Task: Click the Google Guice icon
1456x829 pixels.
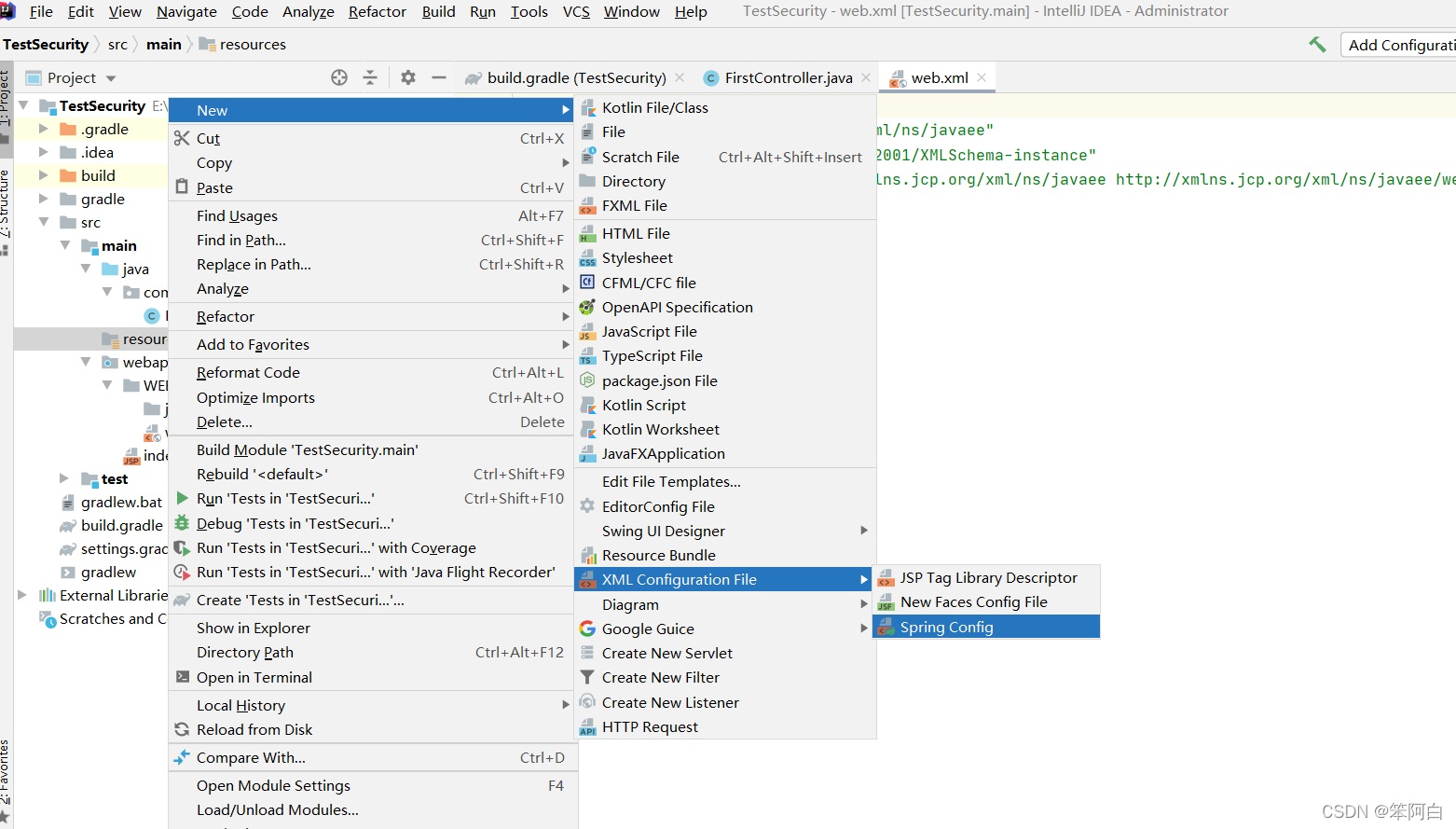Action: click(x=587, y=629)
